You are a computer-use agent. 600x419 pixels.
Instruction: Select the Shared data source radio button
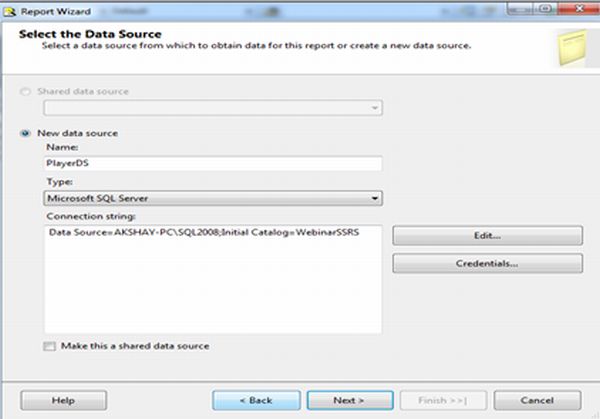coord(27,91)
